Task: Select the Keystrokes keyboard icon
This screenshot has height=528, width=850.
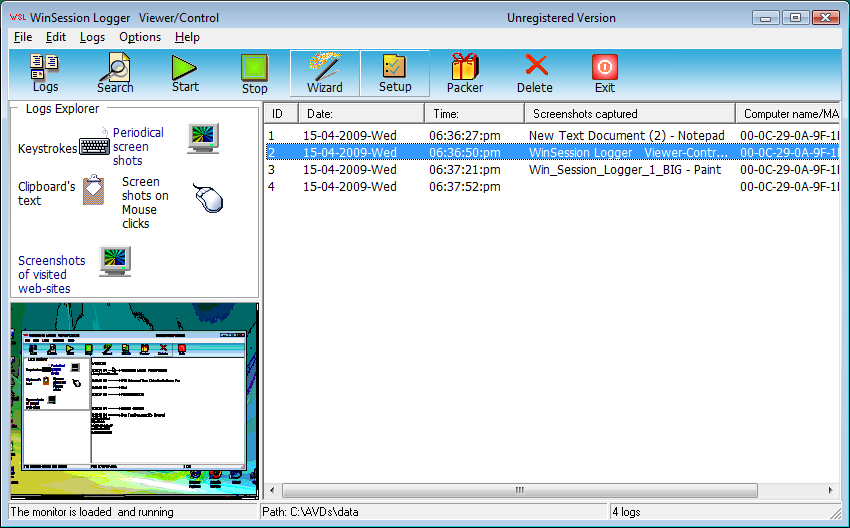Action: click(x=95, y=147)
